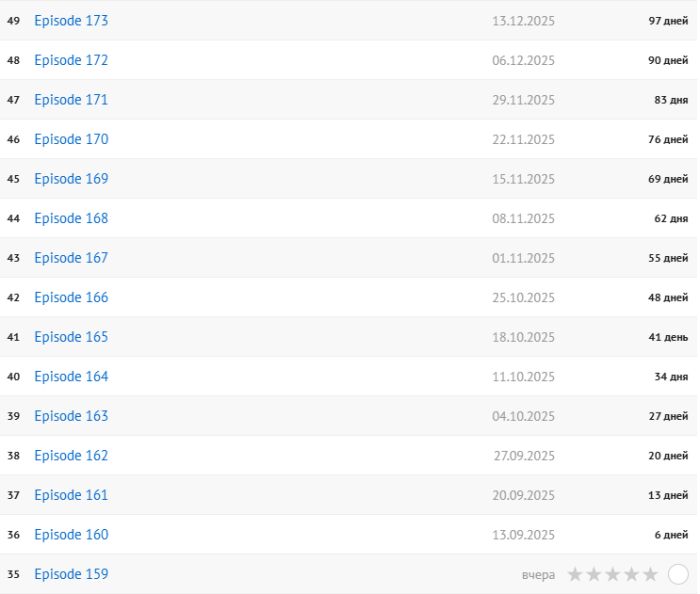The width and height of the screenshot is (700, 594).
Task: Click the '41 день' countdown
Action: pyautogui.click(x=668, y=337)
